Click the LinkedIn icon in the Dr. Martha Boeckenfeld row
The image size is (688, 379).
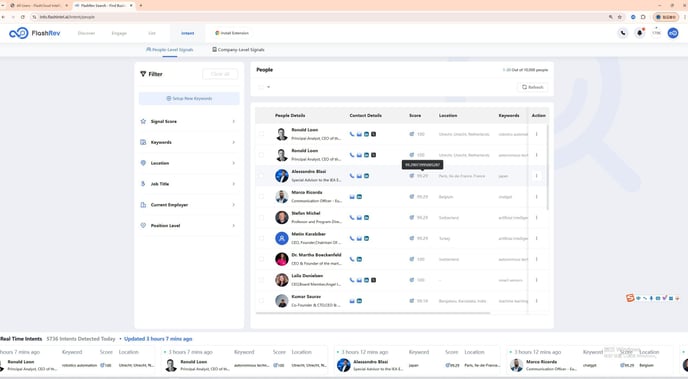point(359,259)
